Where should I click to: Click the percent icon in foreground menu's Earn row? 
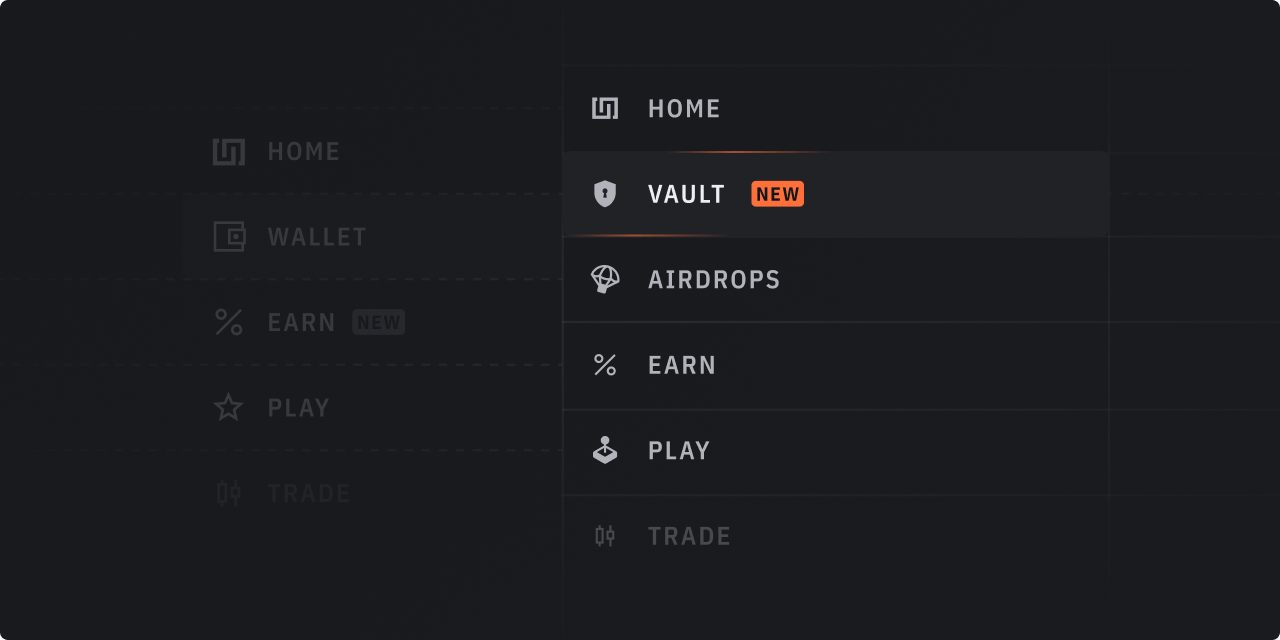coord(605,365)
